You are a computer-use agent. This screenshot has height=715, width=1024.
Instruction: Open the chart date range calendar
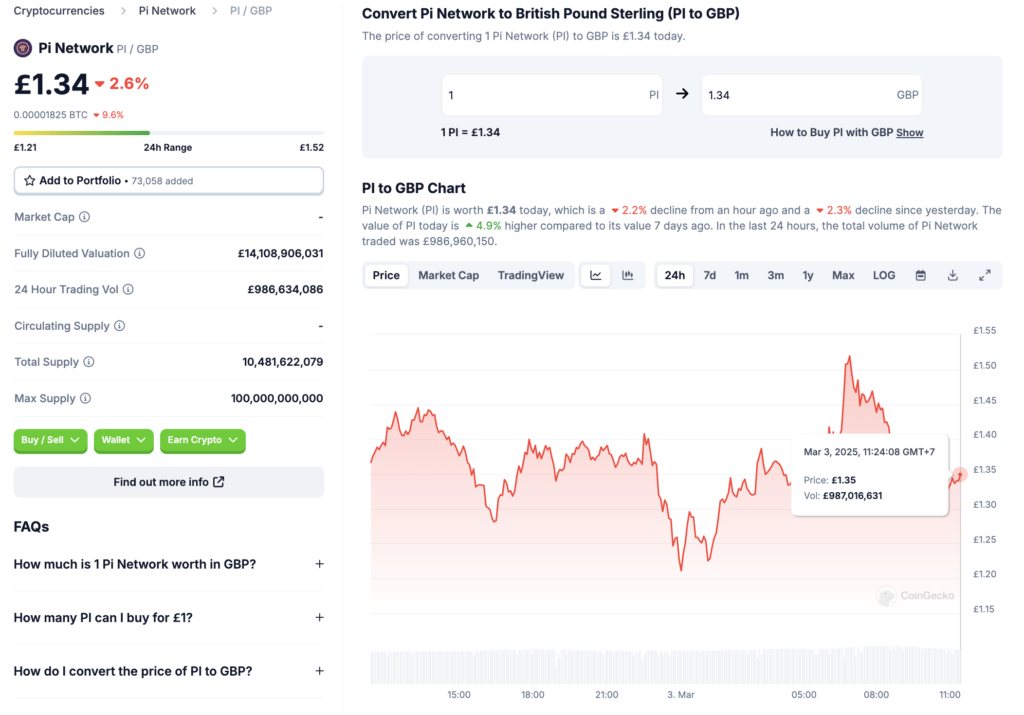921,276
